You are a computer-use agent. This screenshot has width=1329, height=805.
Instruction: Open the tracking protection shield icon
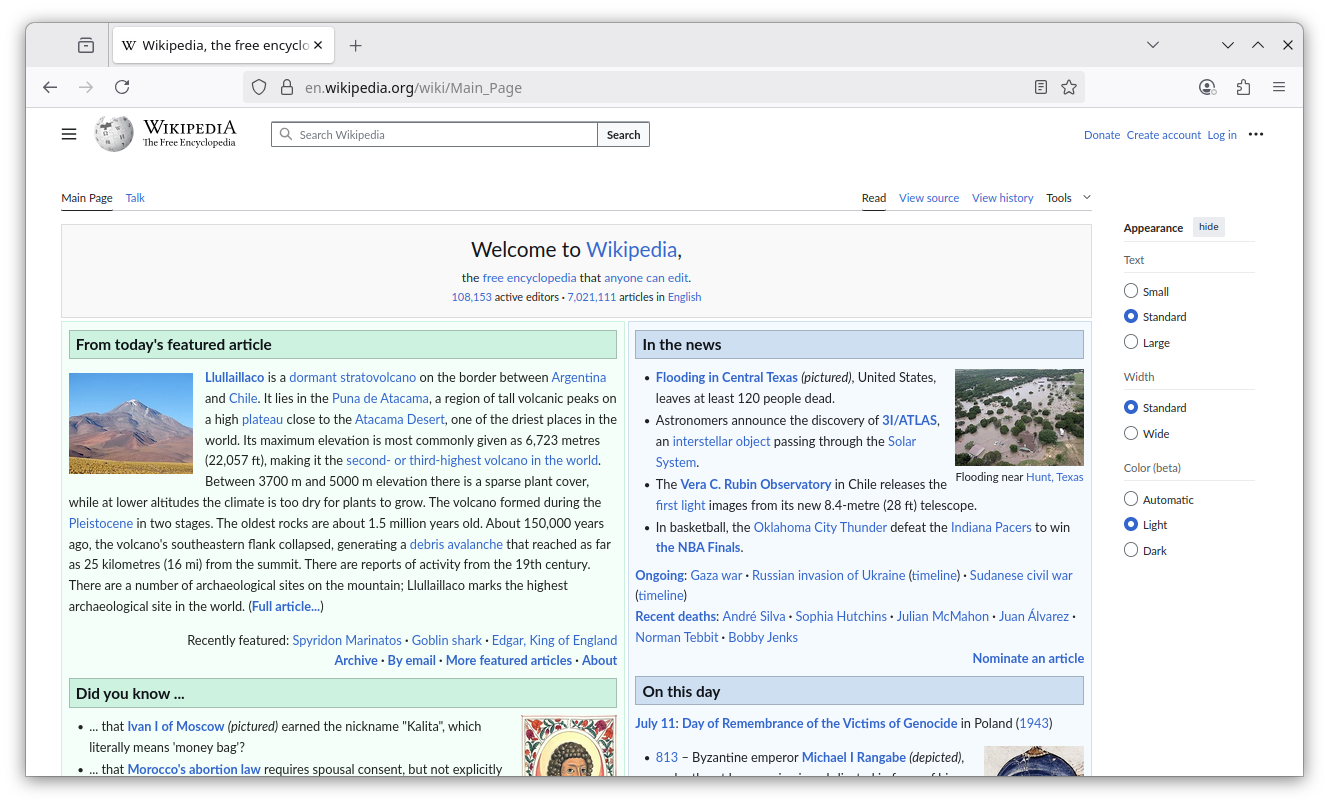[x=259, y=87]
